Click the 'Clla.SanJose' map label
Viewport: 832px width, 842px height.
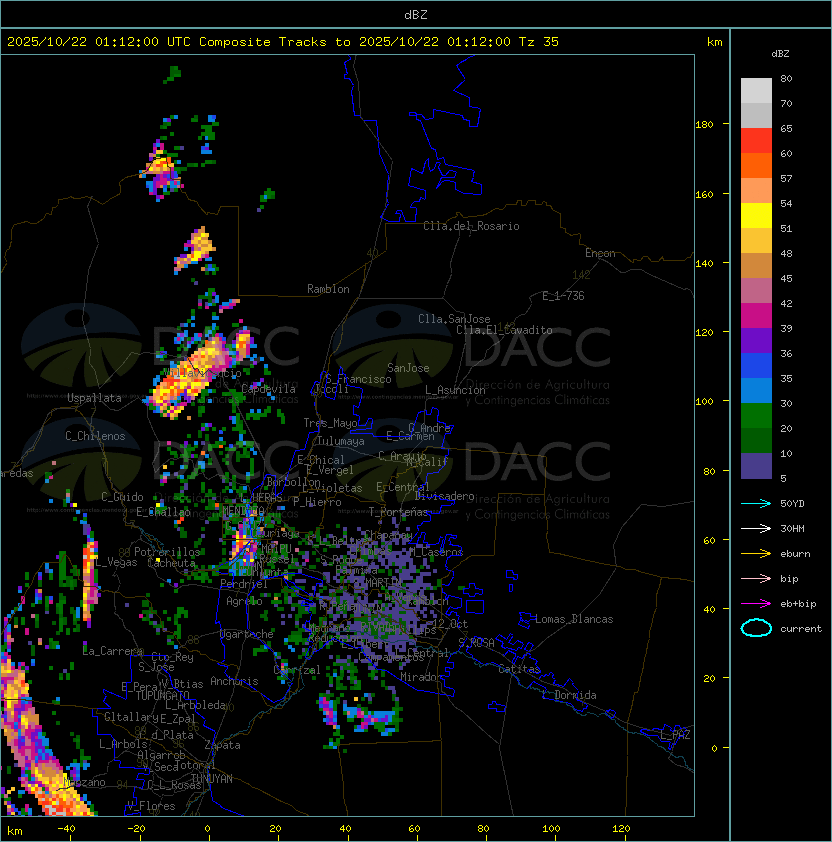point(454,319)
